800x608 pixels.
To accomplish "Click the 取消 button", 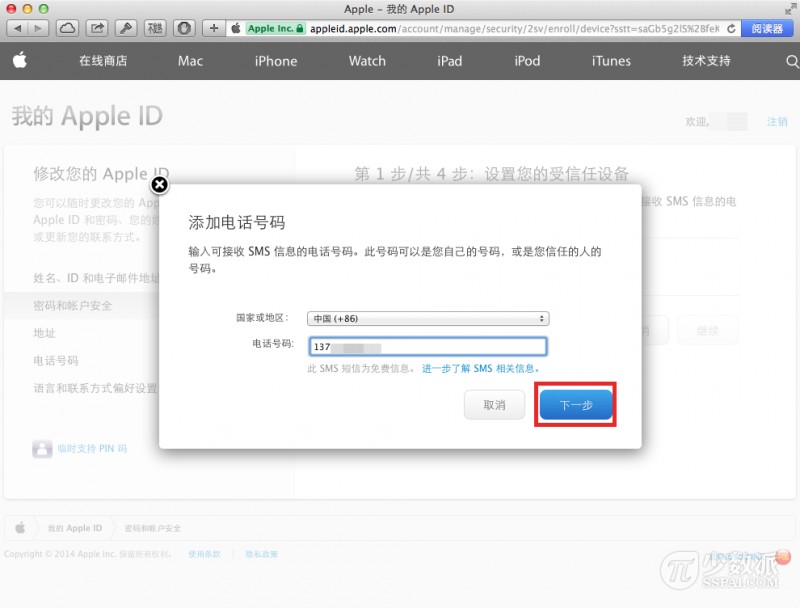I will (494, 405).
